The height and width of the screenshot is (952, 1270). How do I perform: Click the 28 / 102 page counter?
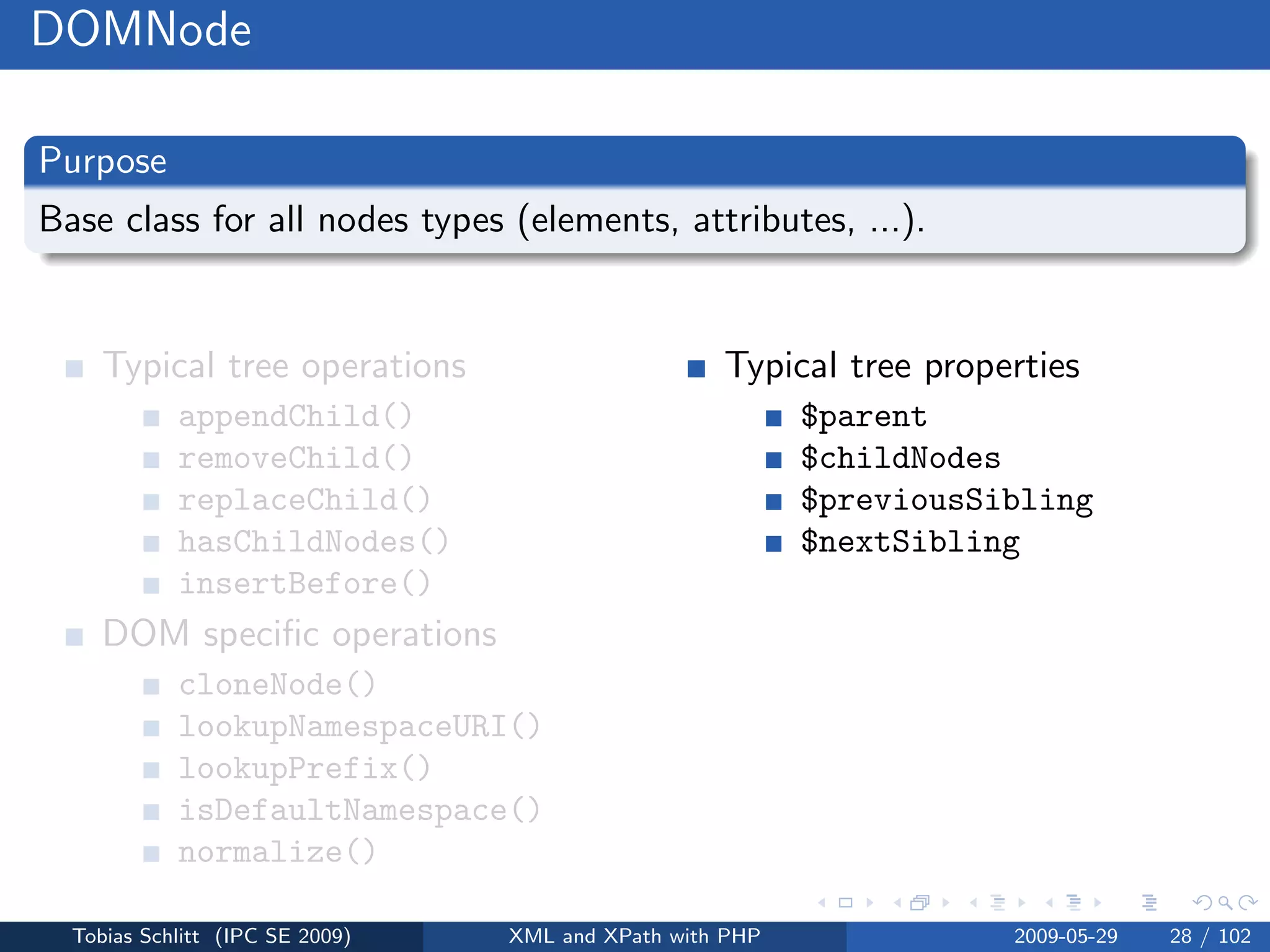pos(1210,936)
